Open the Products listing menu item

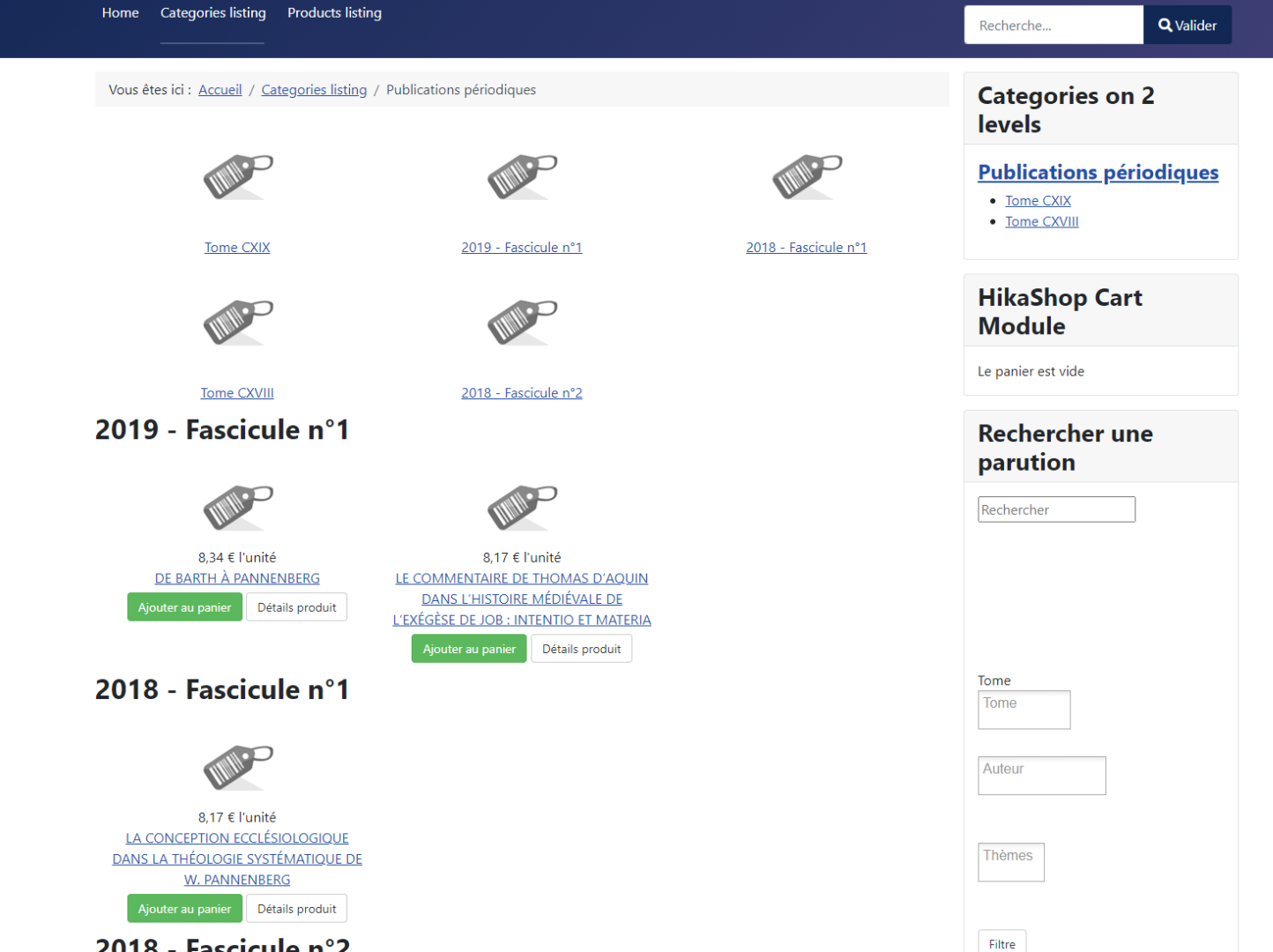(x=334, y=13)
